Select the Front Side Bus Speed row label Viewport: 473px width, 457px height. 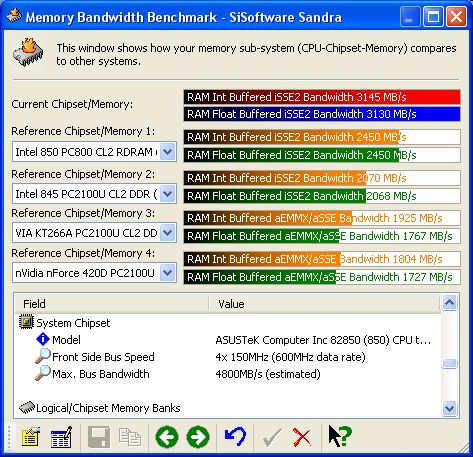(103, 357)
